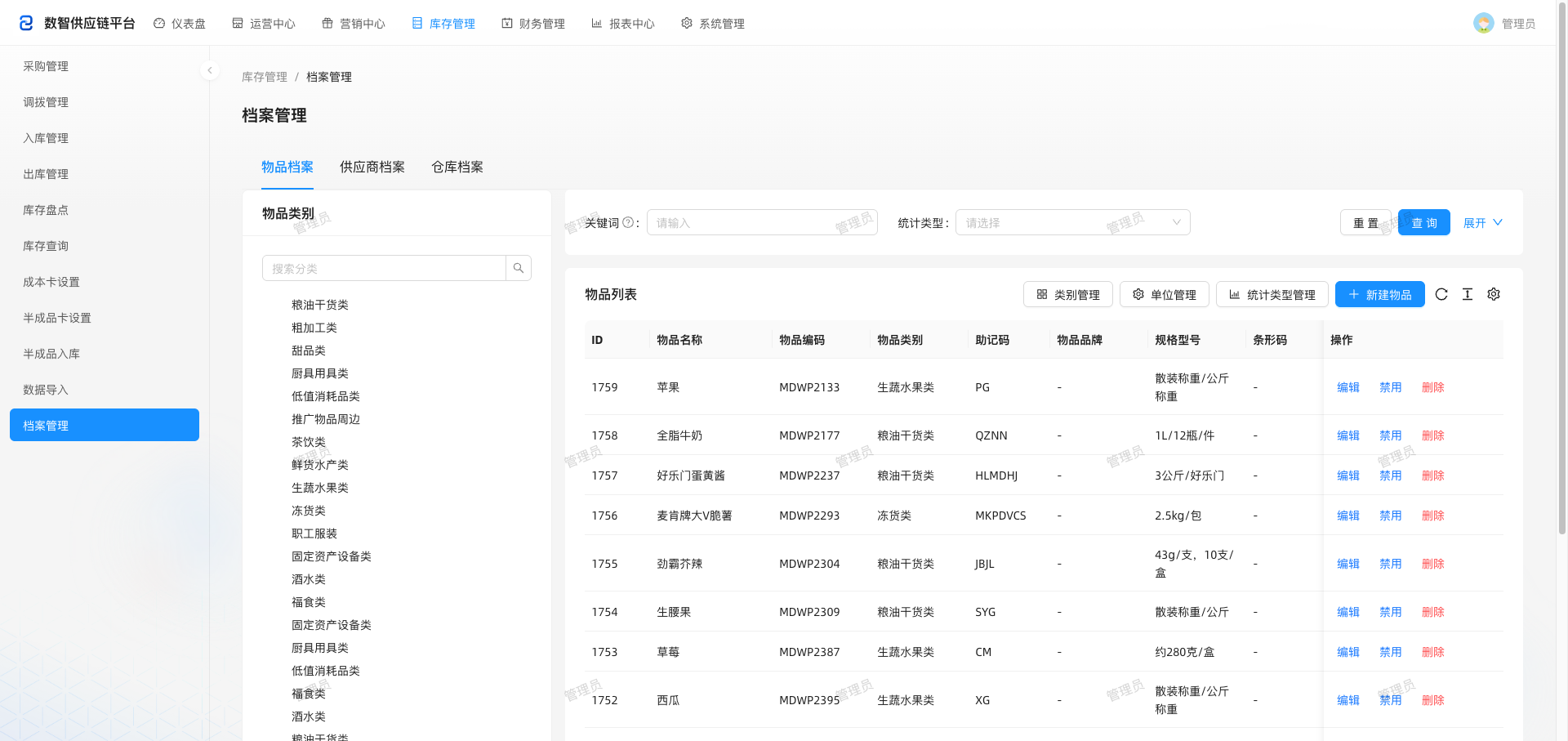This screenshot has width=1568, height=741.
Task: Open 半成品入库 in sidebar
Action: [105, 354]
